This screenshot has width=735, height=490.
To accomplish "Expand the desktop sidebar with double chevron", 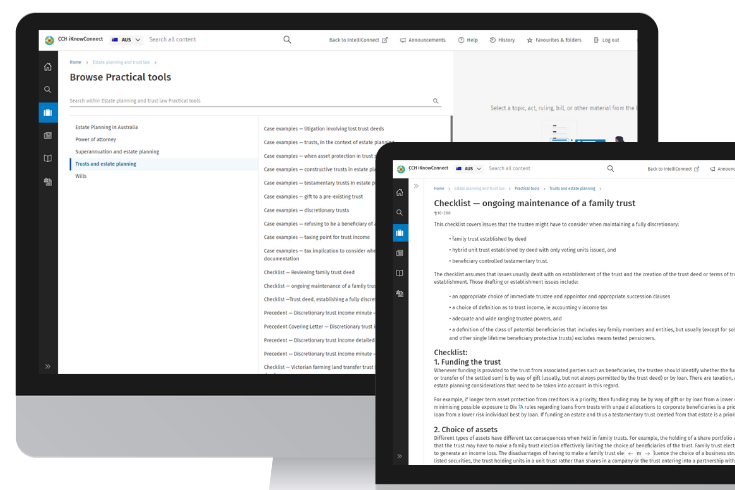I will coord(47,367).
